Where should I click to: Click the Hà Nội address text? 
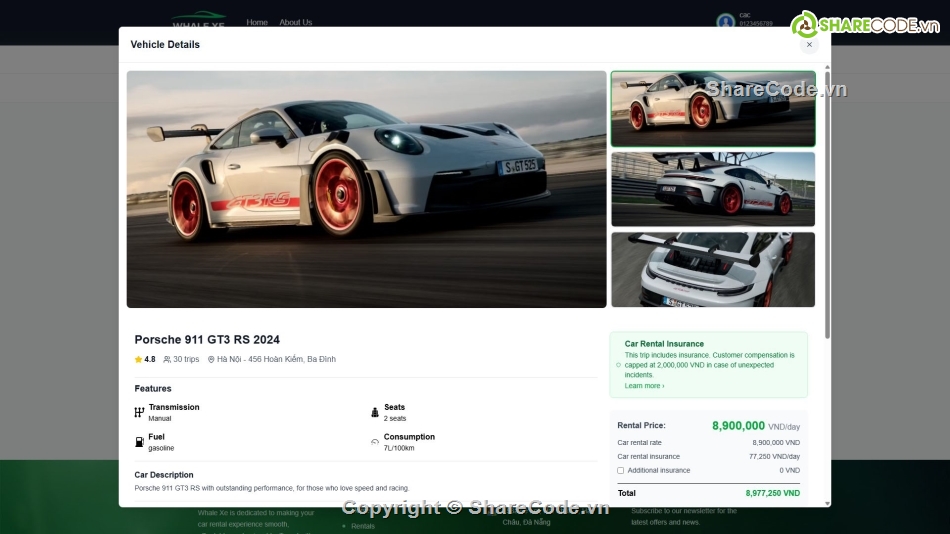276,359
